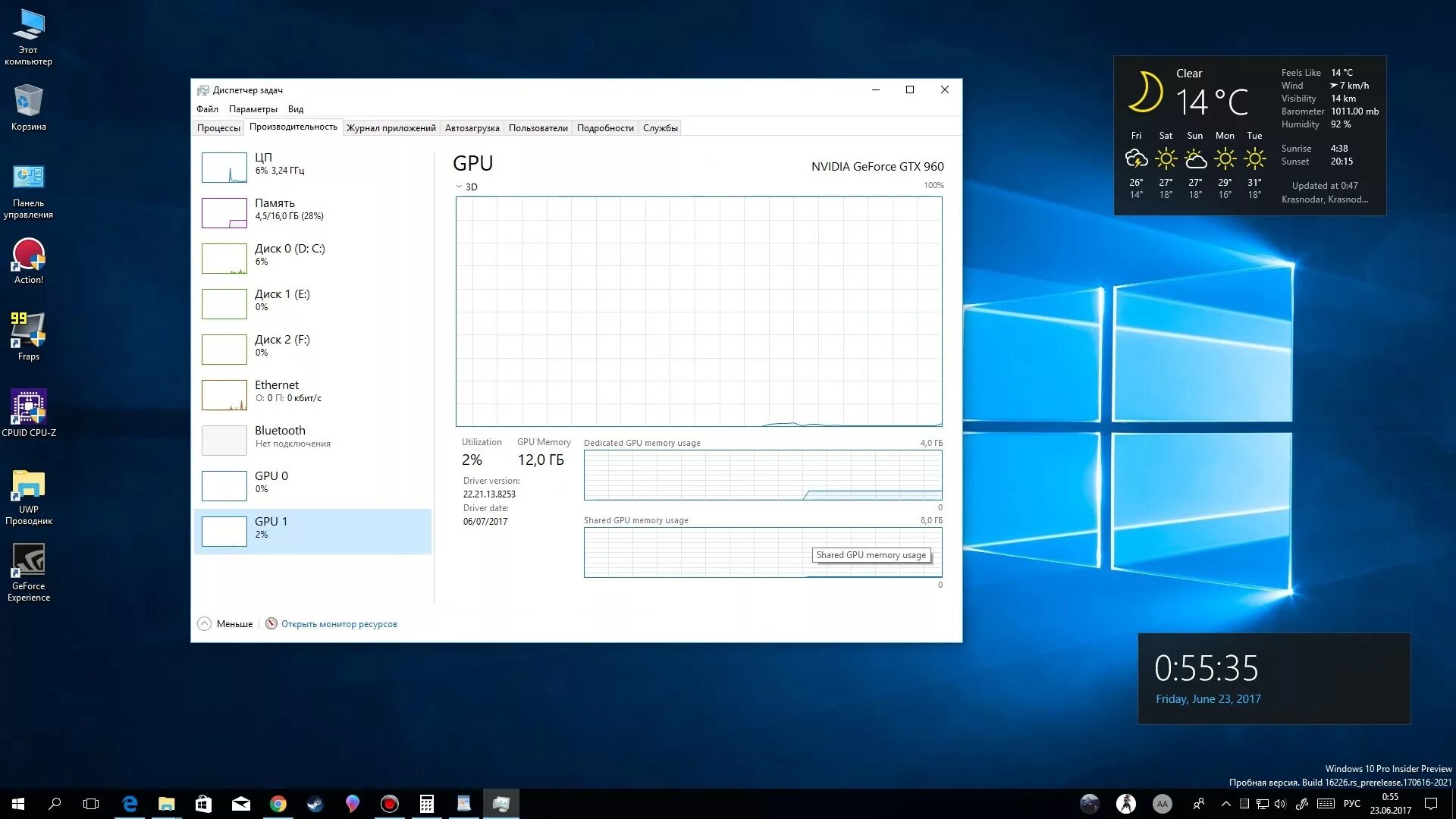The image size is (1456, 819).
Task: Open the Автозагрузка tab
Action: pyautogui.click(x=472, y=128)
